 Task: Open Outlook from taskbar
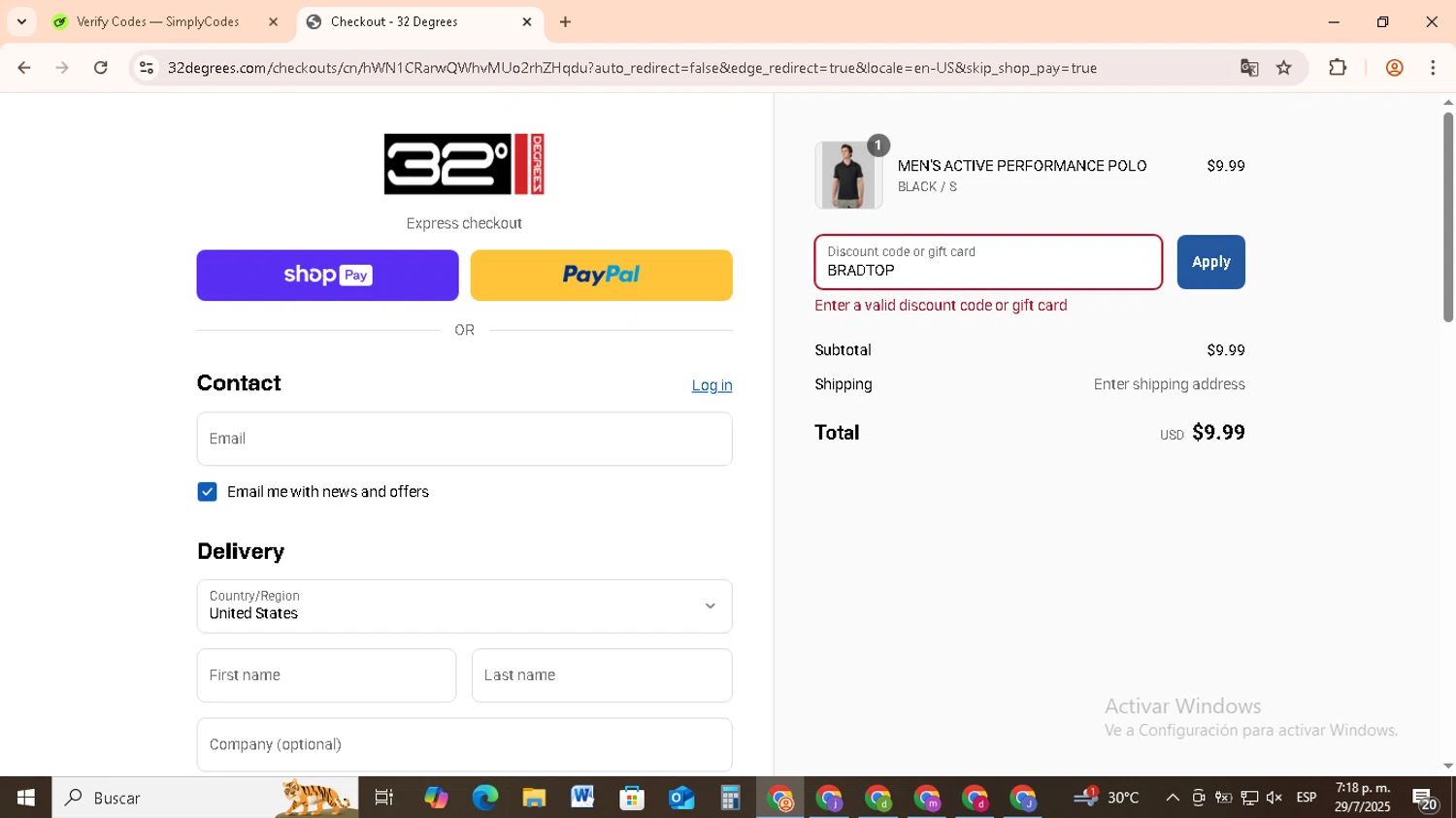point(681,798)
